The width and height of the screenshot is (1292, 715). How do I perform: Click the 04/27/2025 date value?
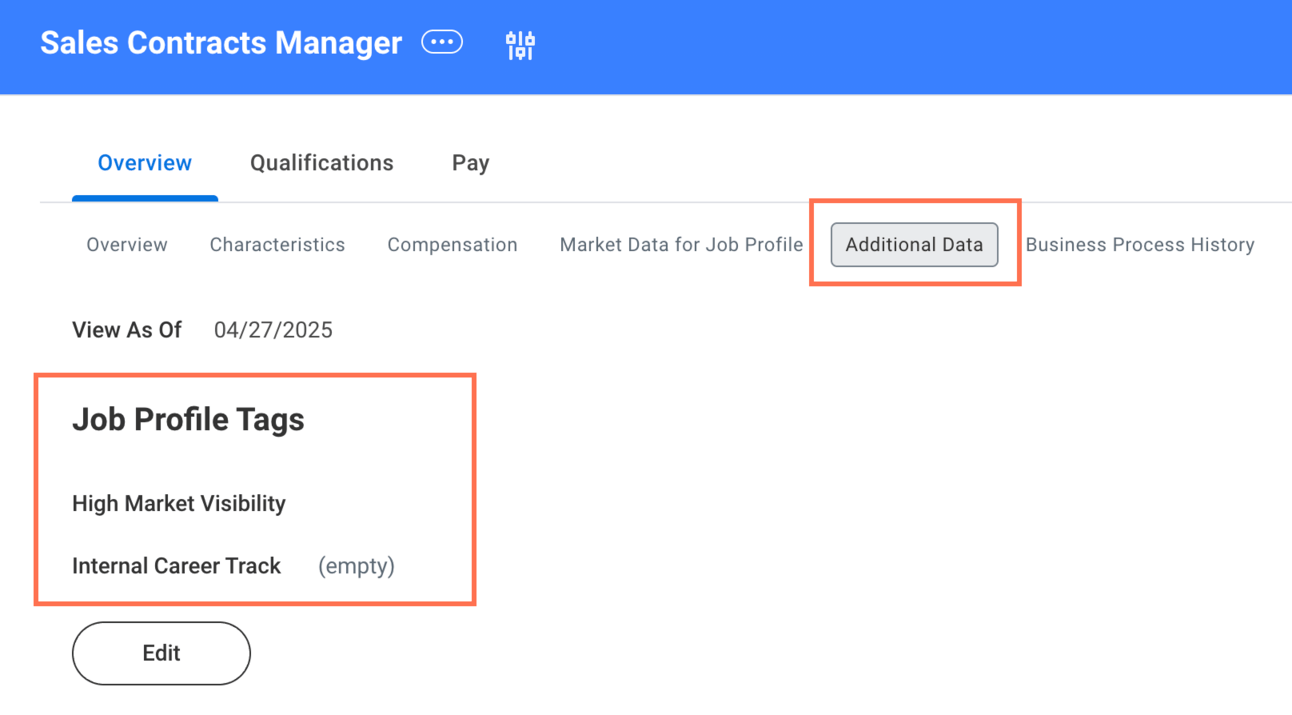coord(273,330)
